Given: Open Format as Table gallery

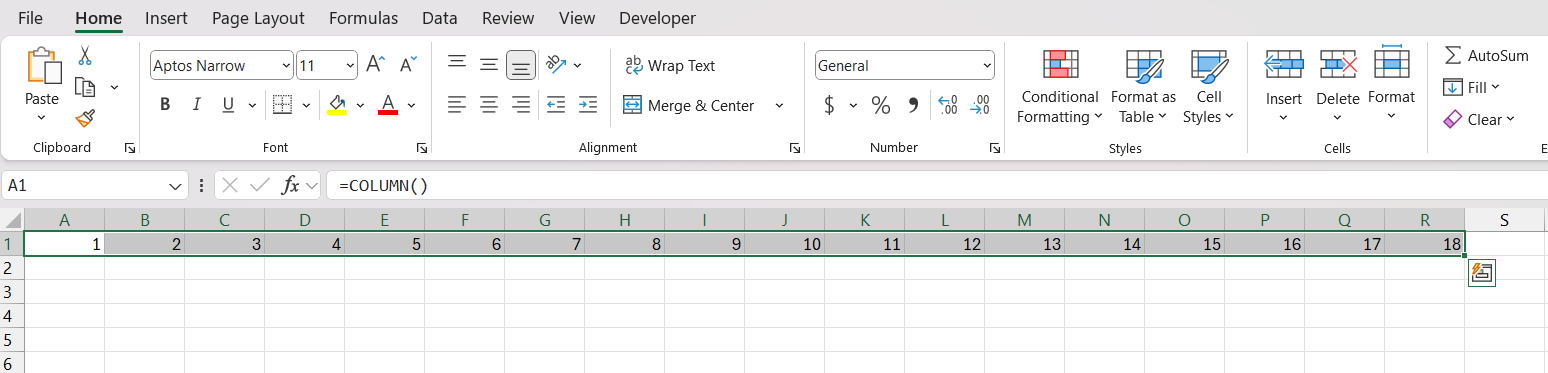Looking at the screenshot, I should point(1143,87).
